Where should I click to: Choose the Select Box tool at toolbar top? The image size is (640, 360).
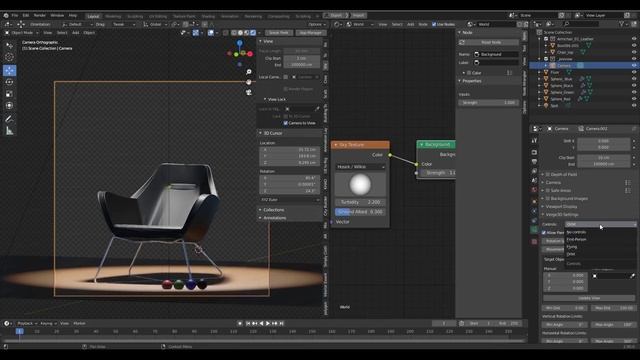point(9,45)
